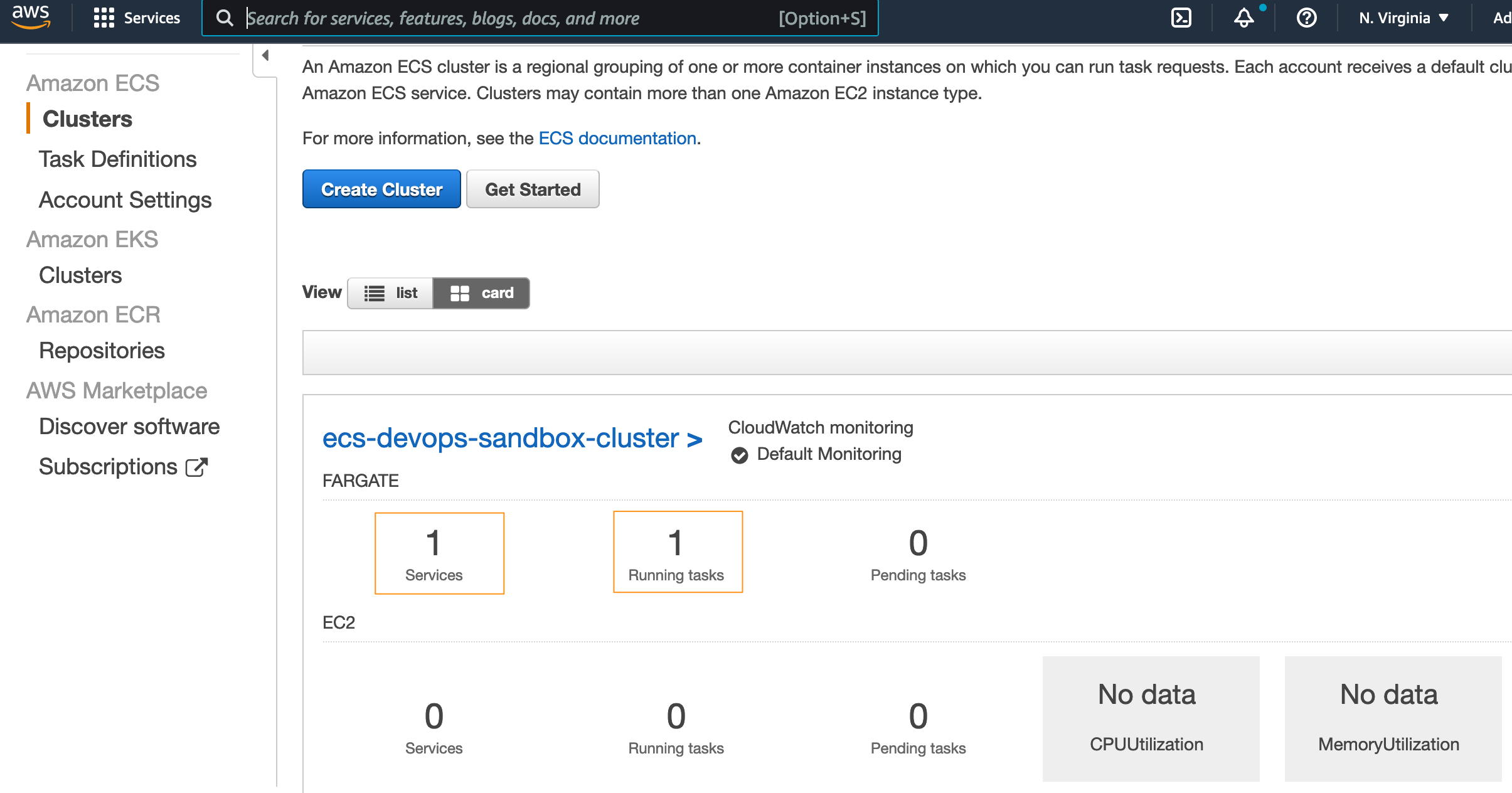Viewport: 1512px width, 793px height.
Task: Open AWS CloudShell terminal icon
Action: tap(1181, 18)
